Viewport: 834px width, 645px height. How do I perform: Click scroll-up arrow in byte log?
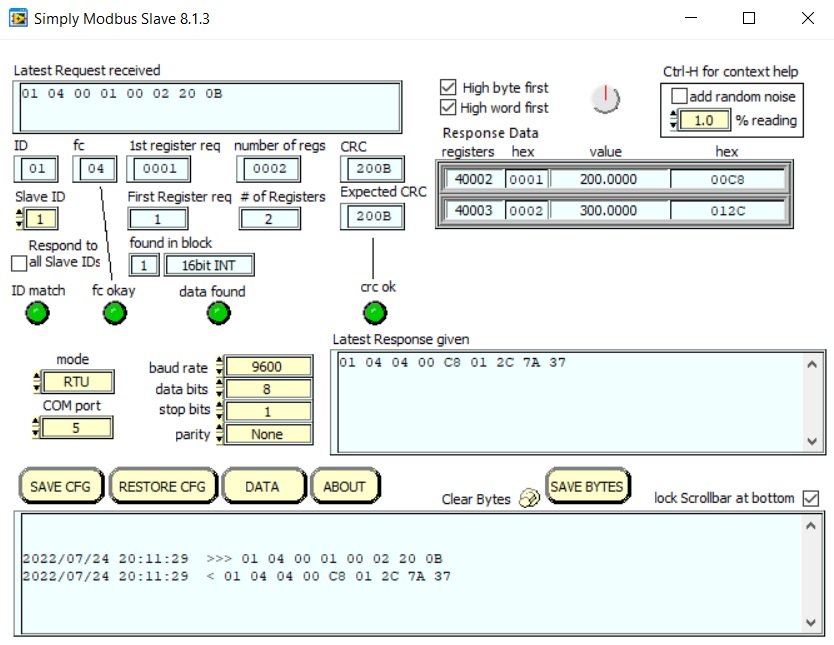point(811,526)
